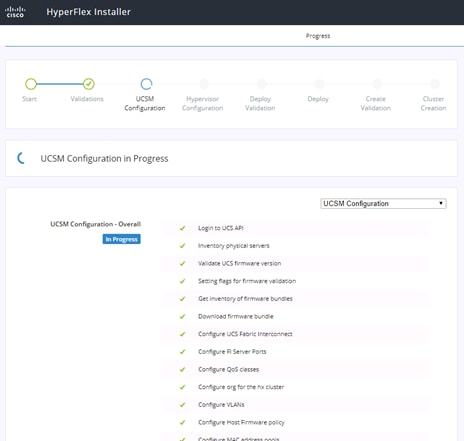Screen dimensions: 464x441
Task: Click the Hypervisor Configuration step circle
Action: pyautogui.click(x=204, y=84)
